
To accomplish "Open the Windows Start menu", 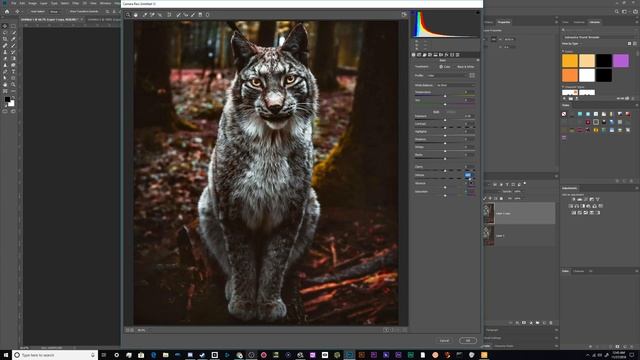I will pos(6,355).
